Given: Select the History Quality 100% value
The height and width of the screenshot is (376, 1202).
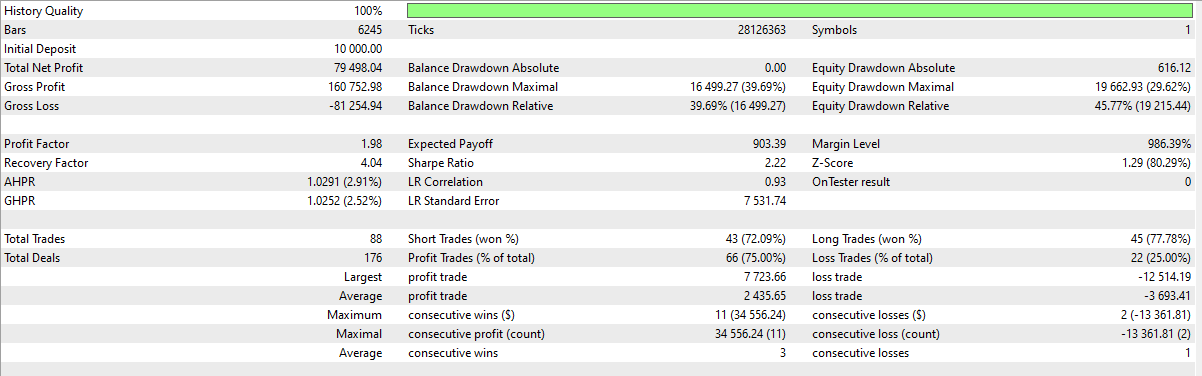Looking at the screenshot, I should 368,11.
